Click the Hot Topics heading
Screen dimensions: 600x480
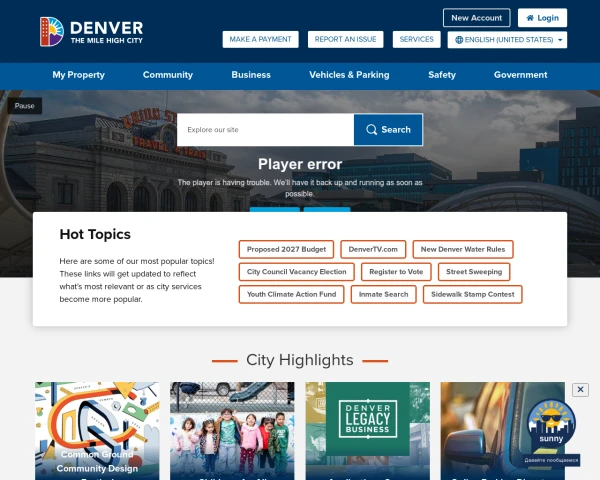(95, 234)
